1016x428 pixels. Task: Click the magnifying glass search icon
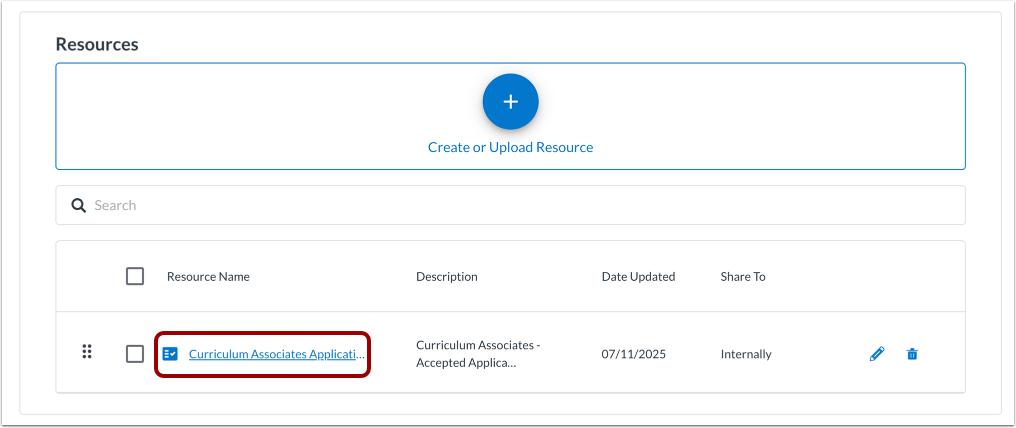(x=78, y=205)
